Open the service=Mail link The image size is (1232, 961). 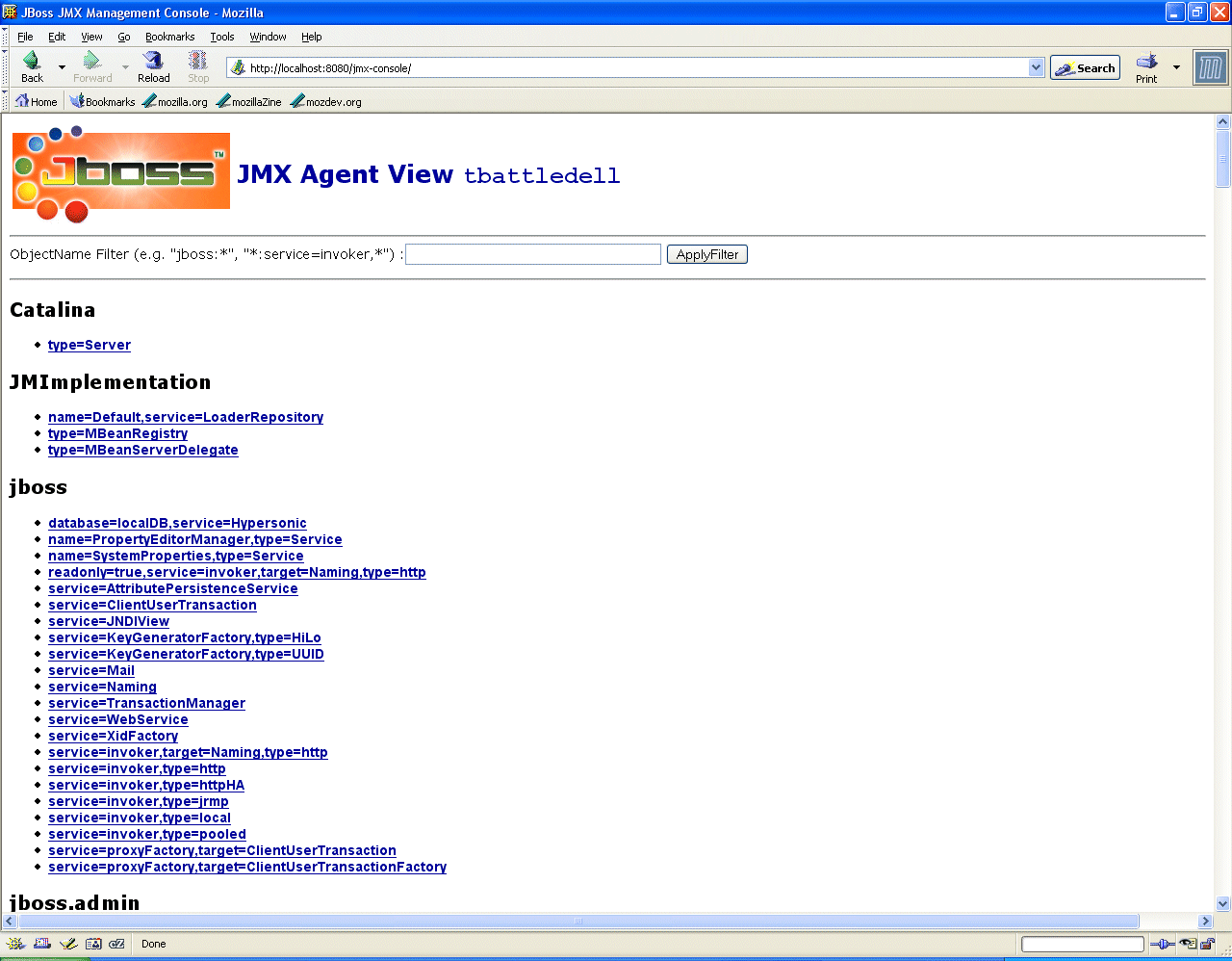91,670
